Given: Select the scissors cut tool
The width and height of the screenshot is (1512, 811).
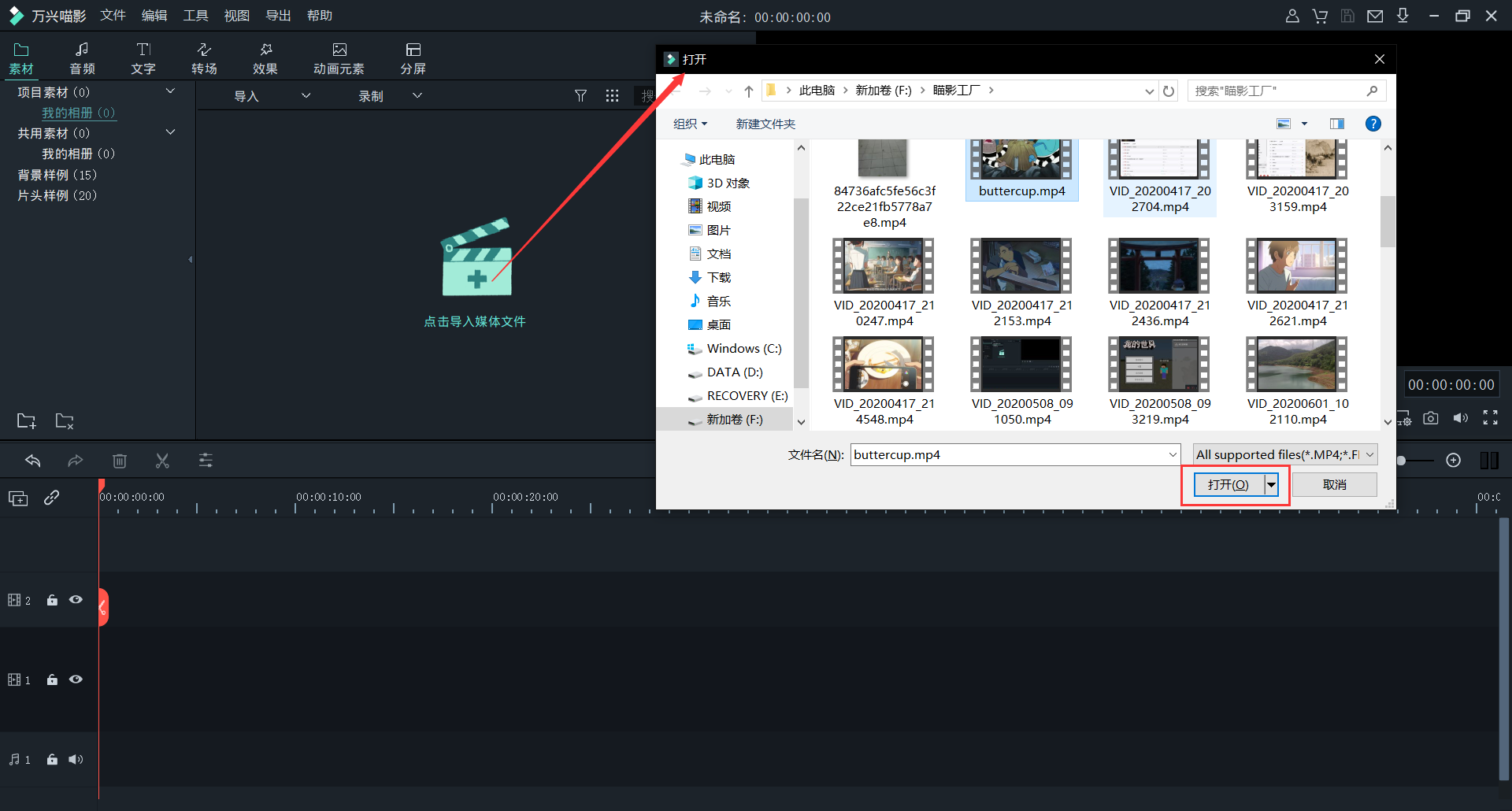Looking at the screenshot, I should 162,461.
